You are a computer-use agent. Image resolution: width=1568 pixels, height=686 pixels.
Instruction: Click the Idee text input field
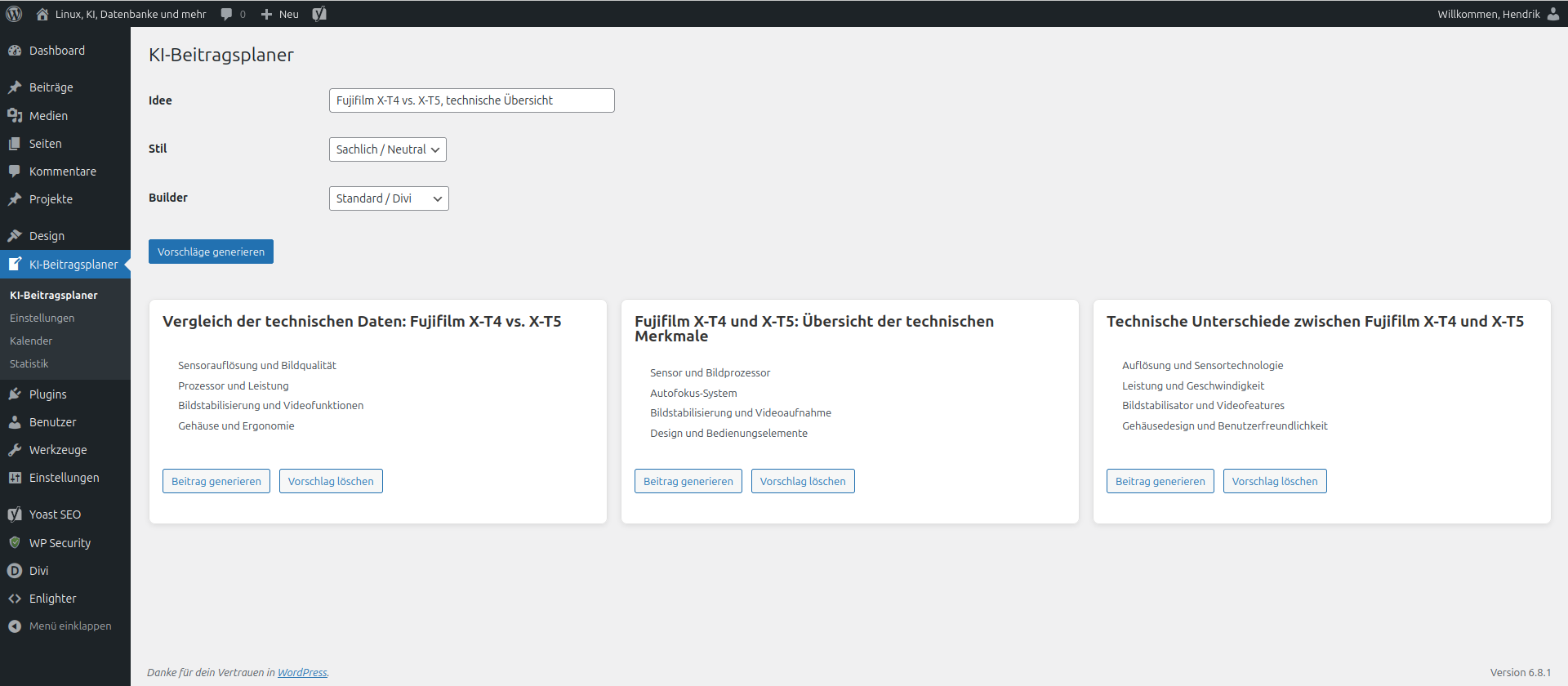point(472,100)
